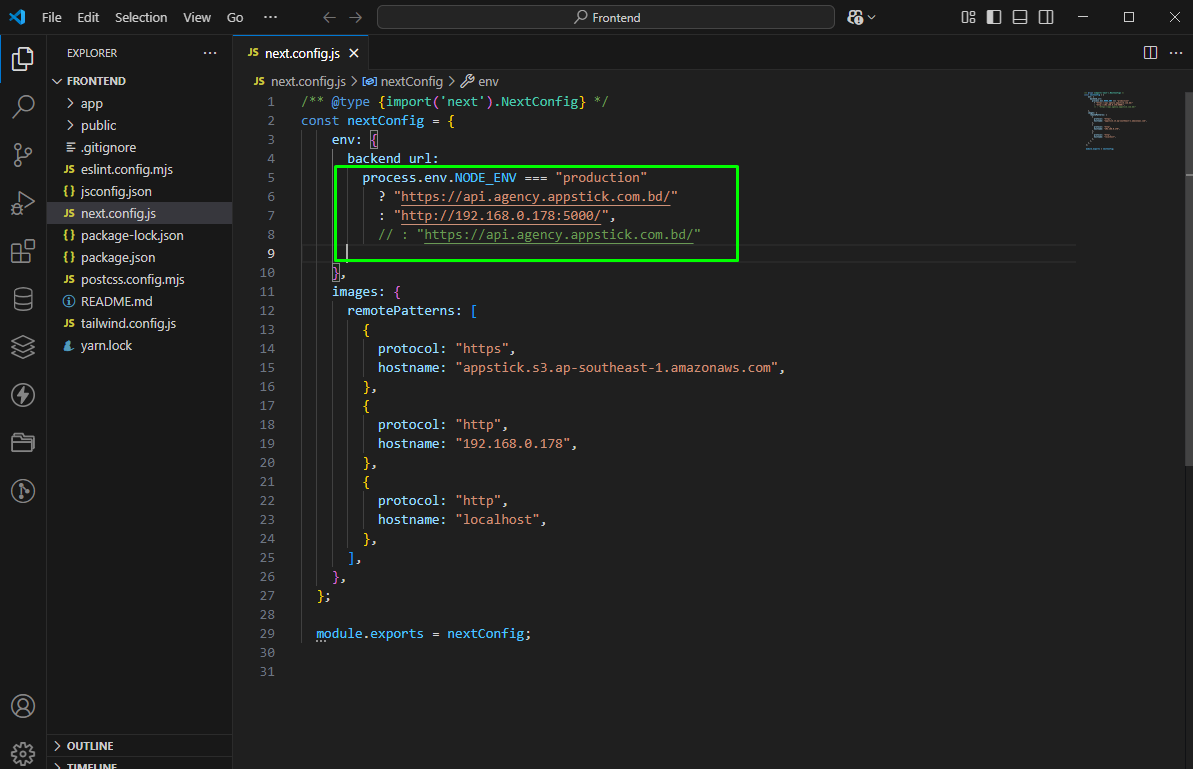Expand the public folder
This screenshot has width=1193, height=769.
coord(140,126)
